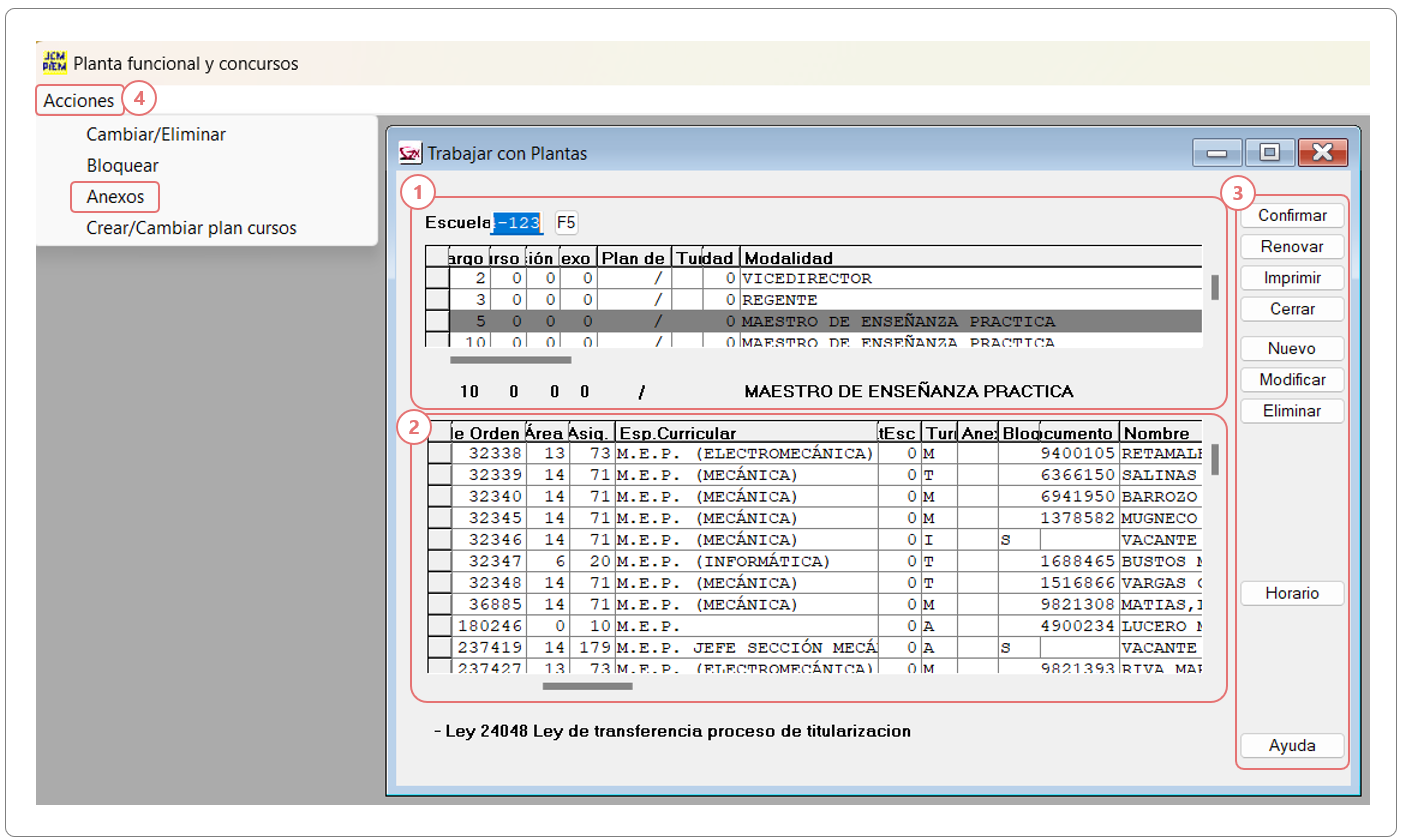Image resolution: width=1403 pixels, height=840 pixels.
Task: Click document number 9400105
Action: [x=1079, y=454]
